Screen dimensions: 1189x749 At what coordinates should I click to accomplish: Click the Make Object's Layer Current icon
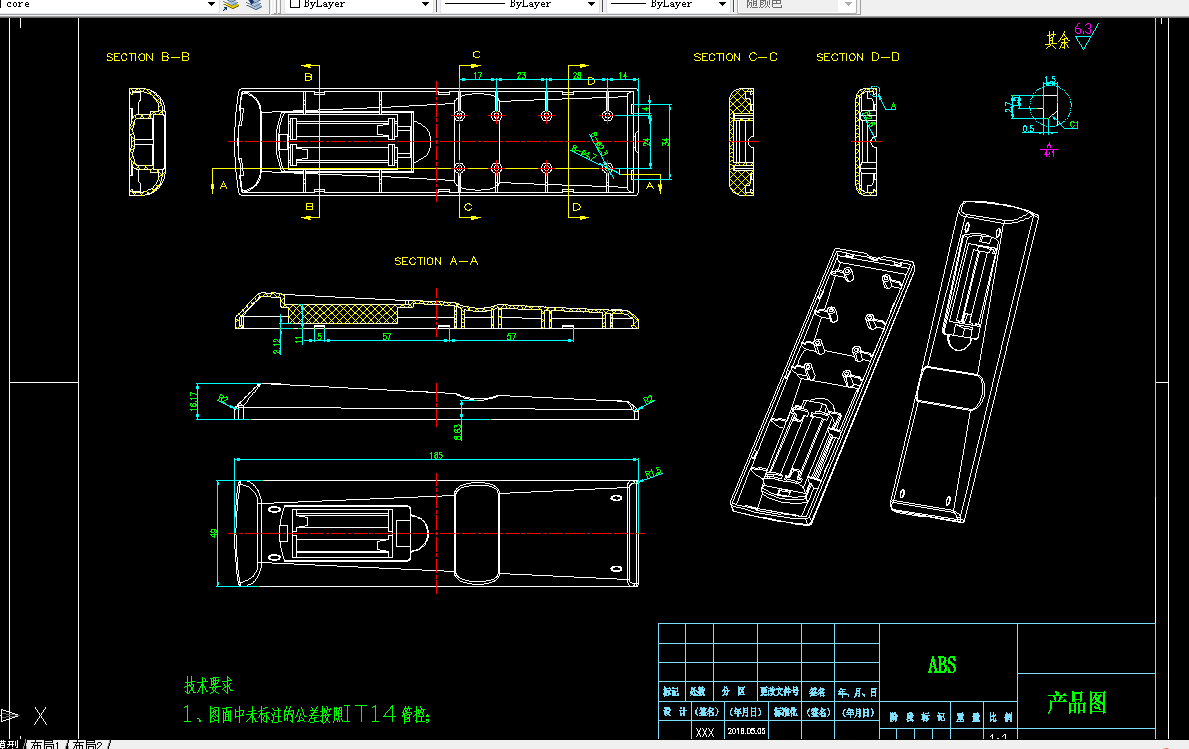click(x=231, y=5)
